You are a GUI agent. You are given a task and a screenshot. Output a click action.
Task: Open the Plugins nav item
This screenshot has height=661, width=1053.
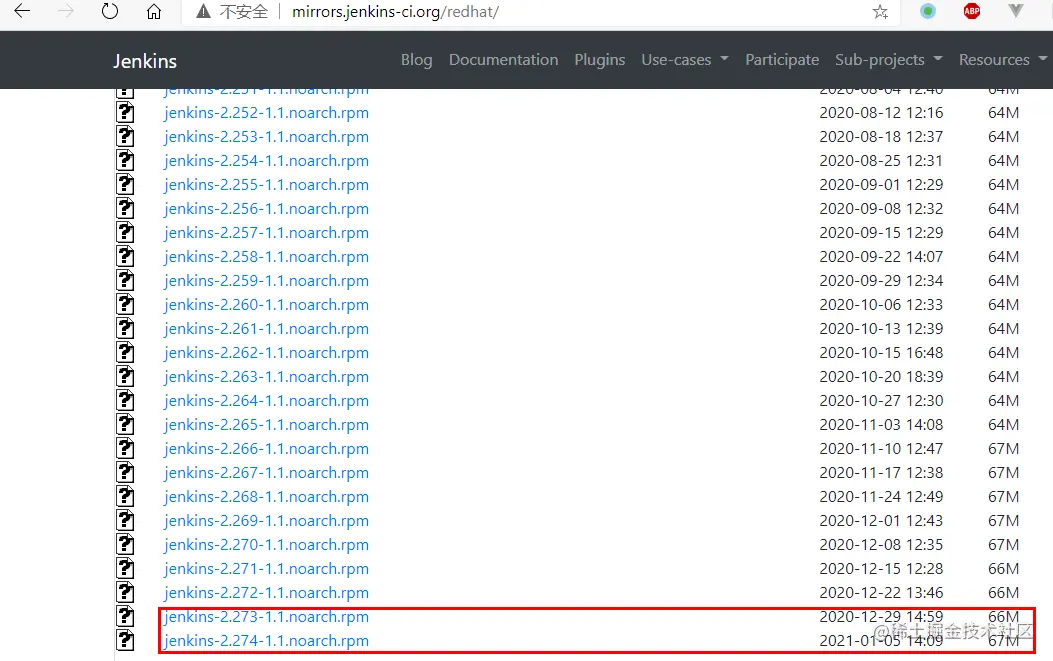click(x=600, y=60)
